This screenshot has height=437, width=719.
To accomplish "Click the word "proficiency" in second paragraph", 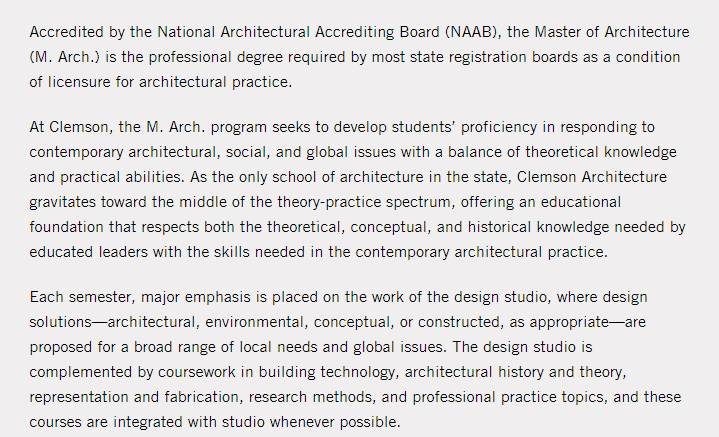I will 499,127.
